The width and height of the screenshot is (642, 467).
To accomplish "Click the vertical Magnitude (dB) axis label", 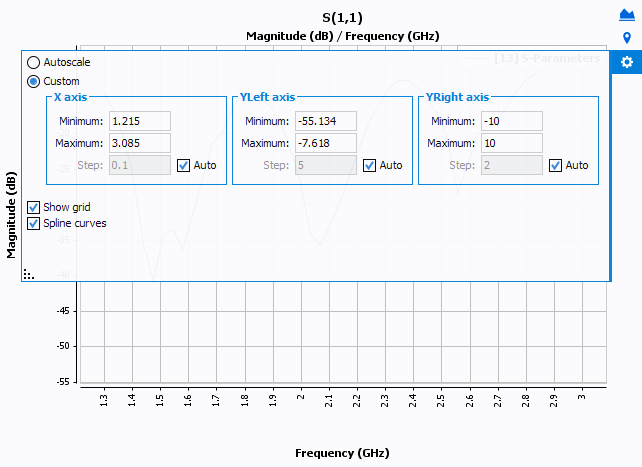I will click(11, 215).
